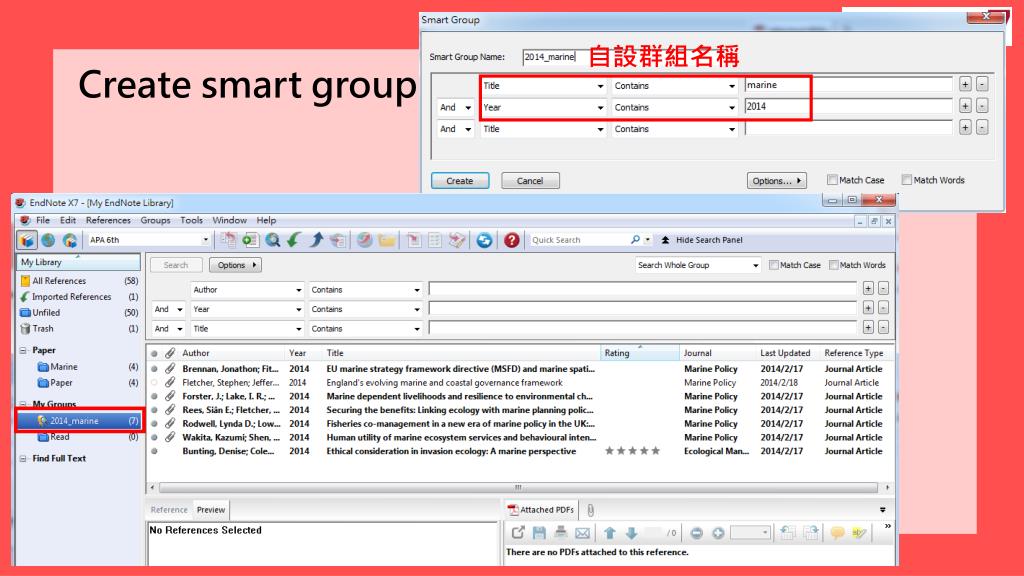Click the Print PDF icon
The width and height of the screenshot is (1024, 576).
click(560, 533)
